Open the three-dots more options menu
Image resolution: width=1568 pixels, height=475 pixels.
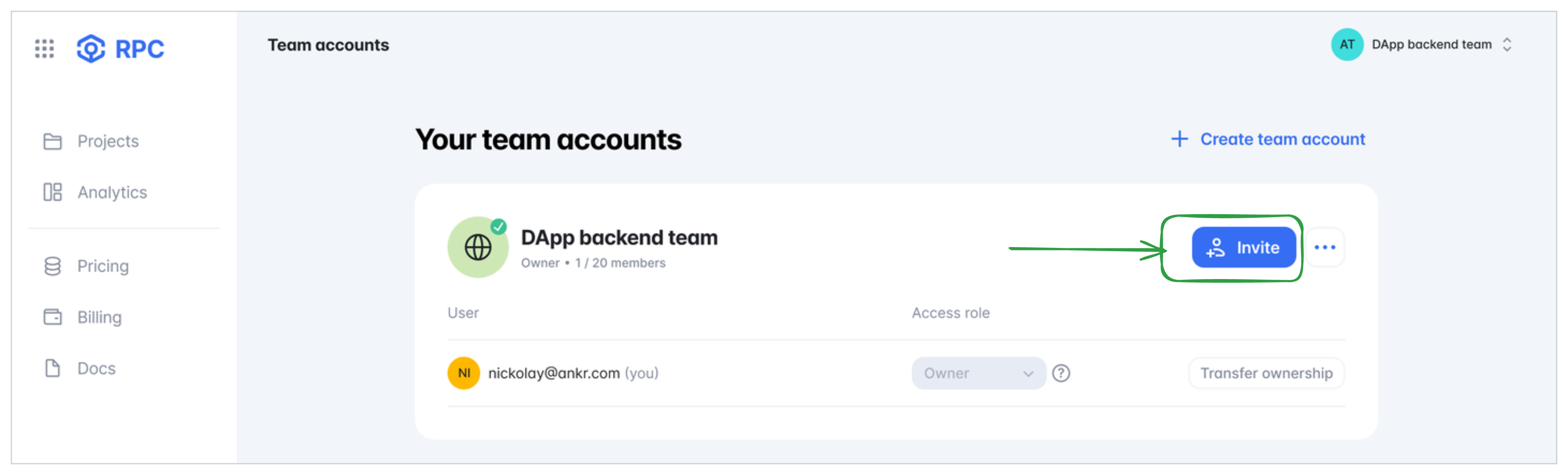pyautogui.click(x=1325, y=247)
